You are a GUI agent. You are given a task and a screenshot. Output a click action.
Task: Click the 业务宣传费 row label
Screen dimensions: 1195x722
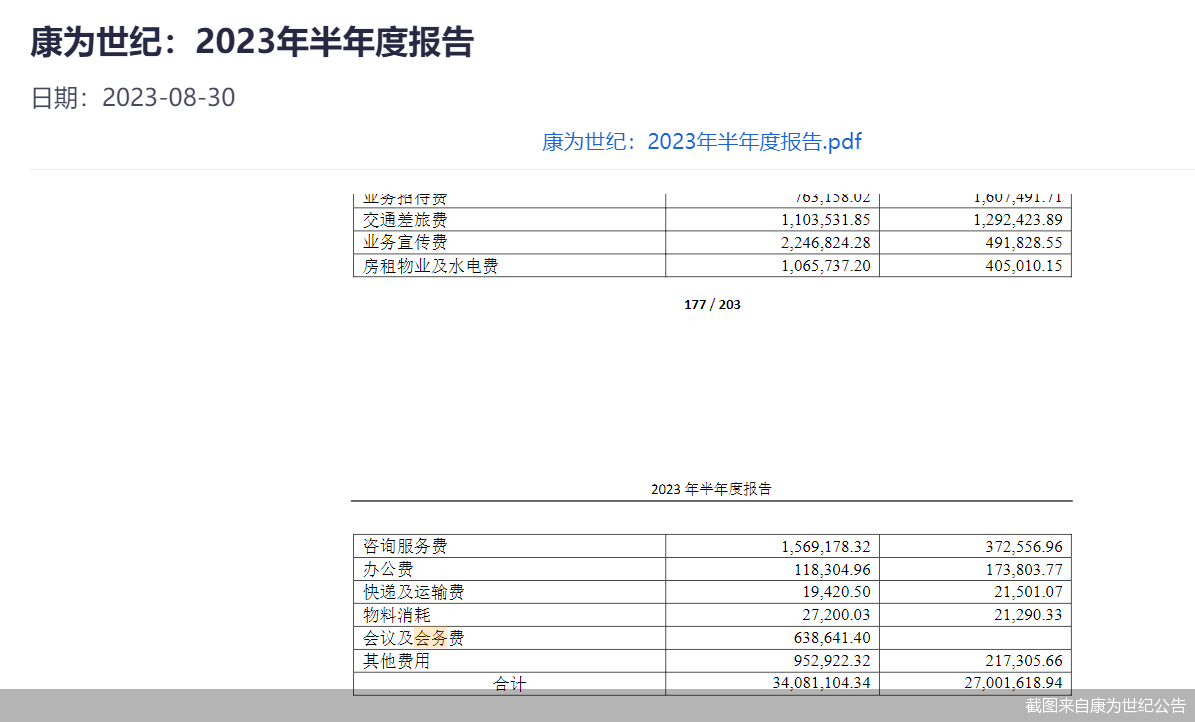tap(405, 242)
